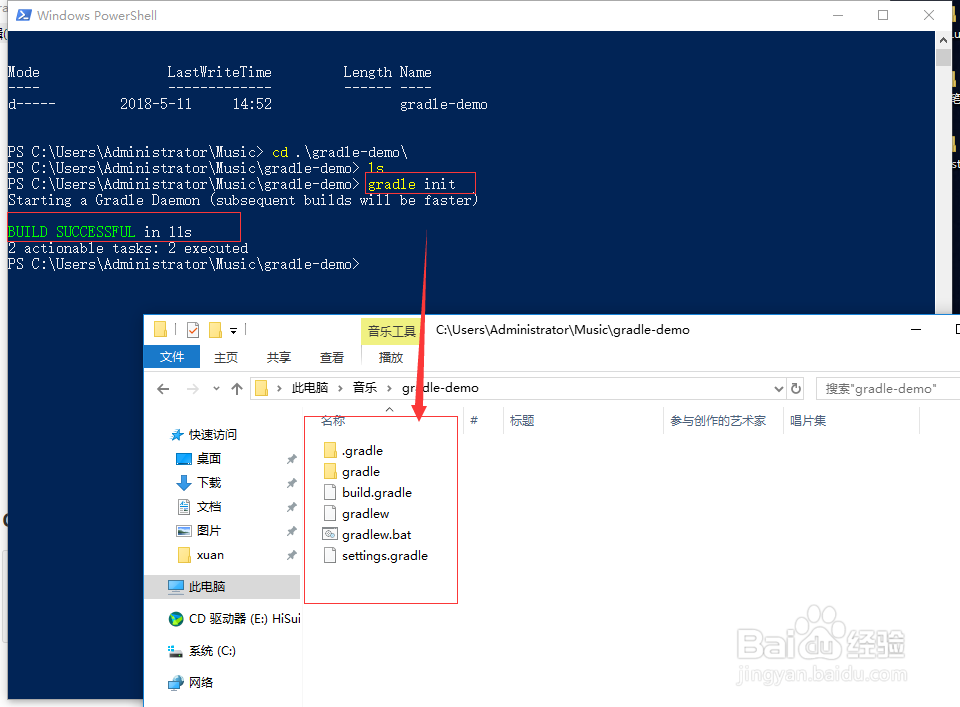Expand the address bar history dropdown
This screenshot has height=707, width=960.
pyautogui.click(x=778, y=389)
